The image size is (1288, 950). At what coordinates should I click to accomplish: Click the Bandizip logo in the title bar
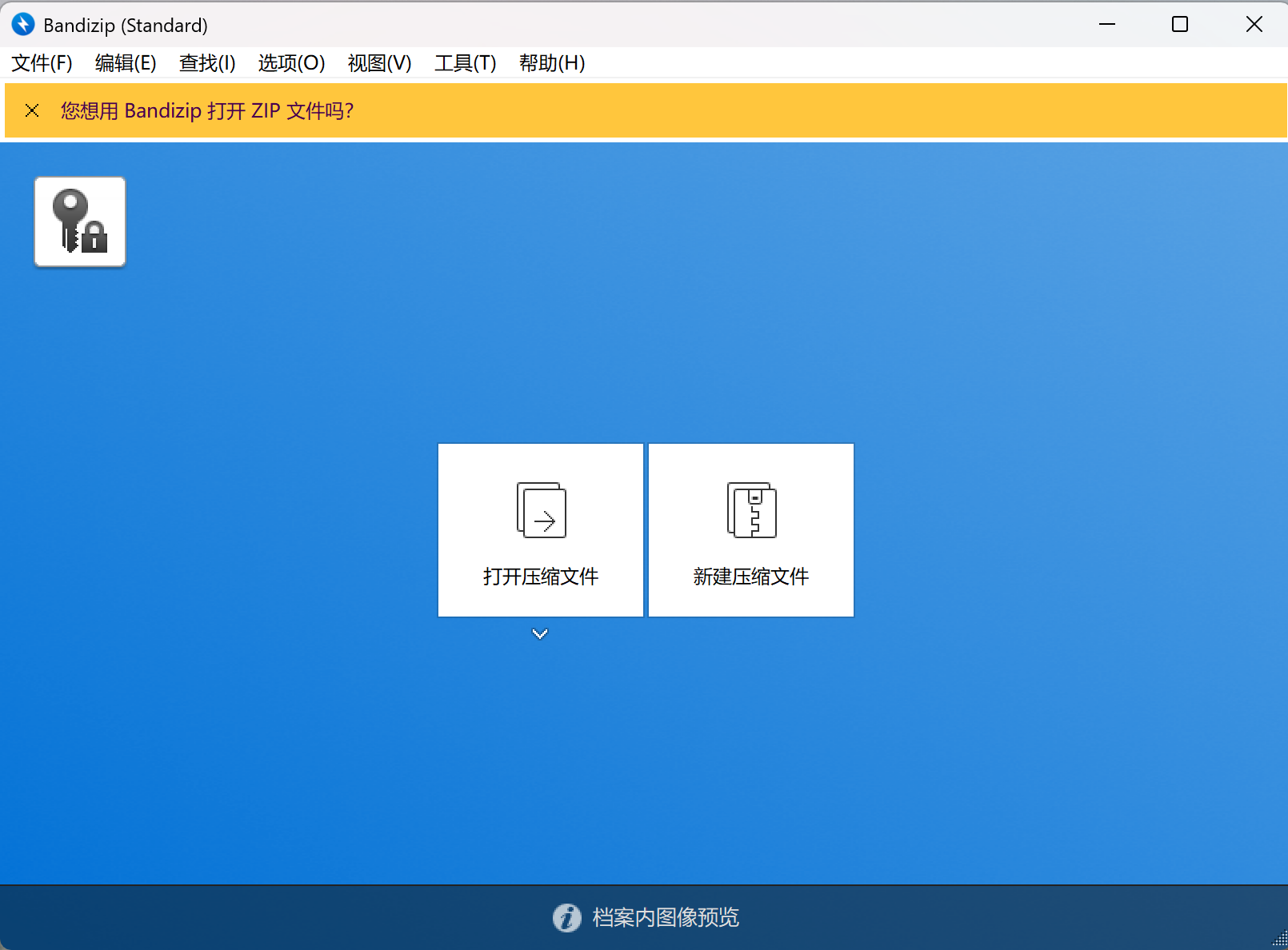23,25
